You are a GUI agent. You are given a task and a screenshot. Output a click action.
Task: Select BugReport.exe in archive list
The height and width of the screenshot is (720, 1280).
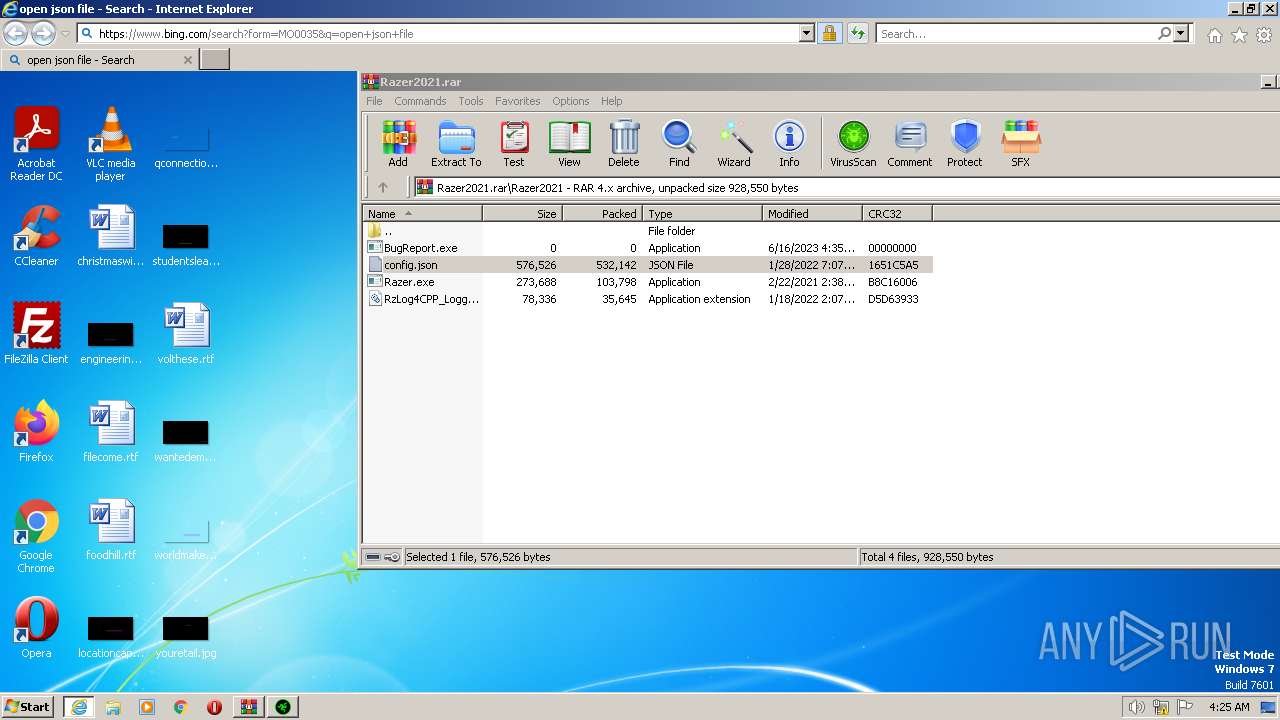(648, 248)
